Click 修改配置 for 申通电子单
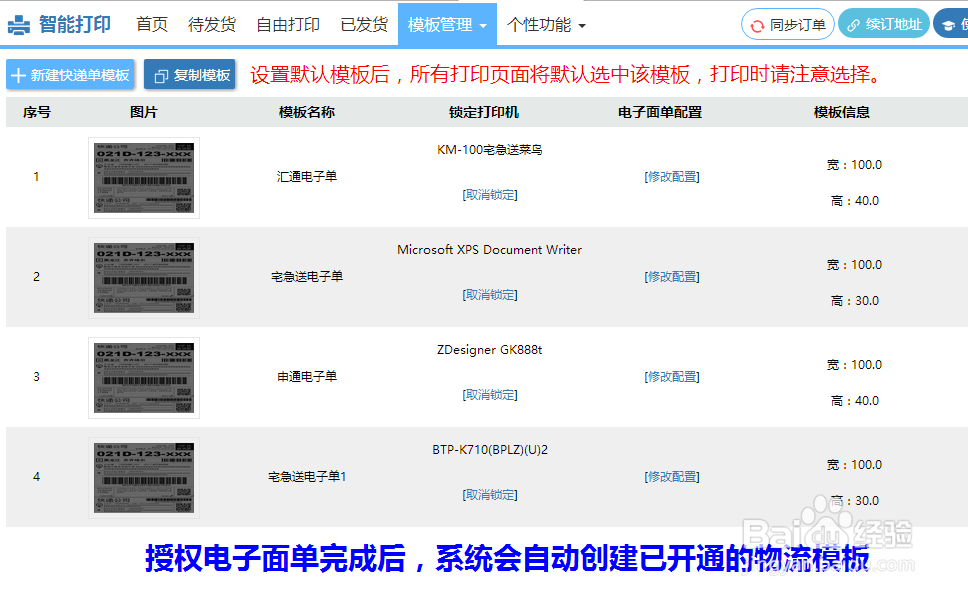 672,377
